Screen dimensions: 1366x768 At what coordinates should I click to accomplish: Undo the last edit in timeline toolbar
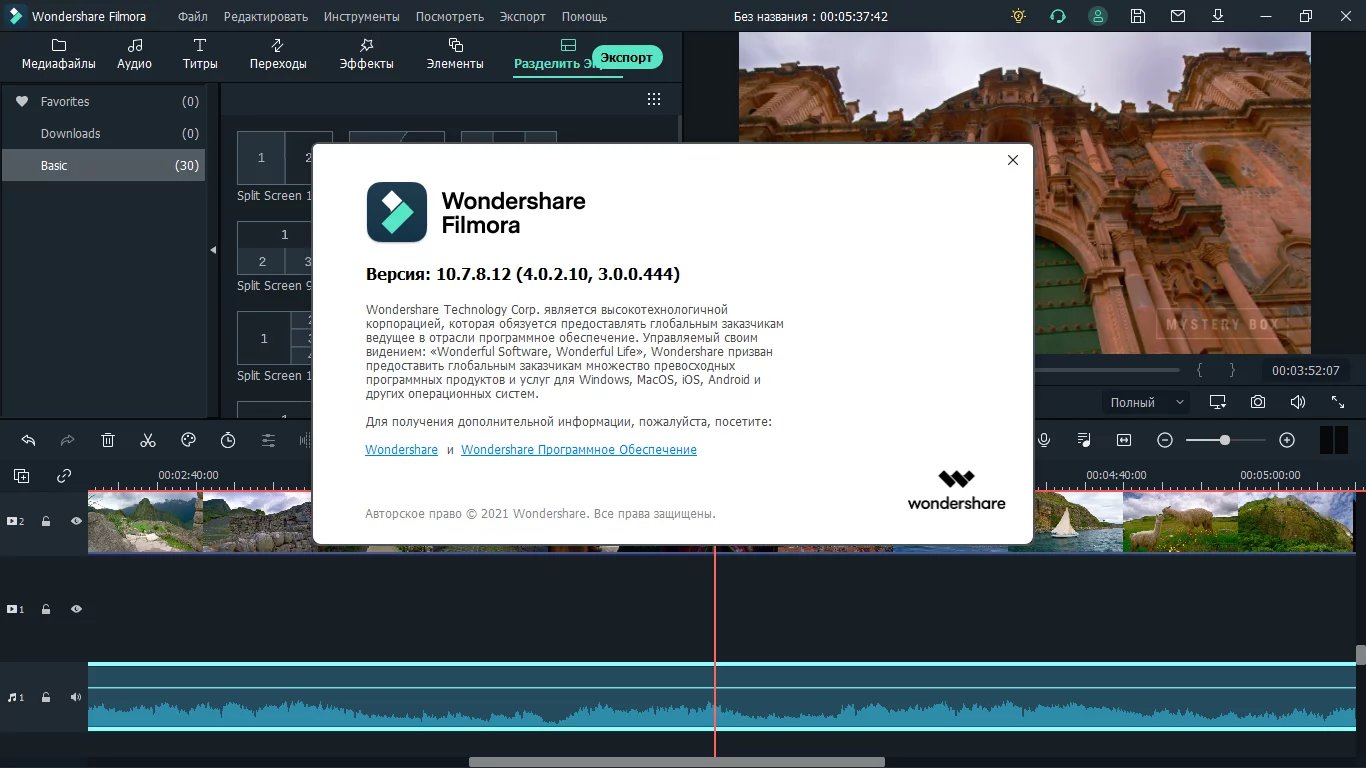tap(28, 440)
